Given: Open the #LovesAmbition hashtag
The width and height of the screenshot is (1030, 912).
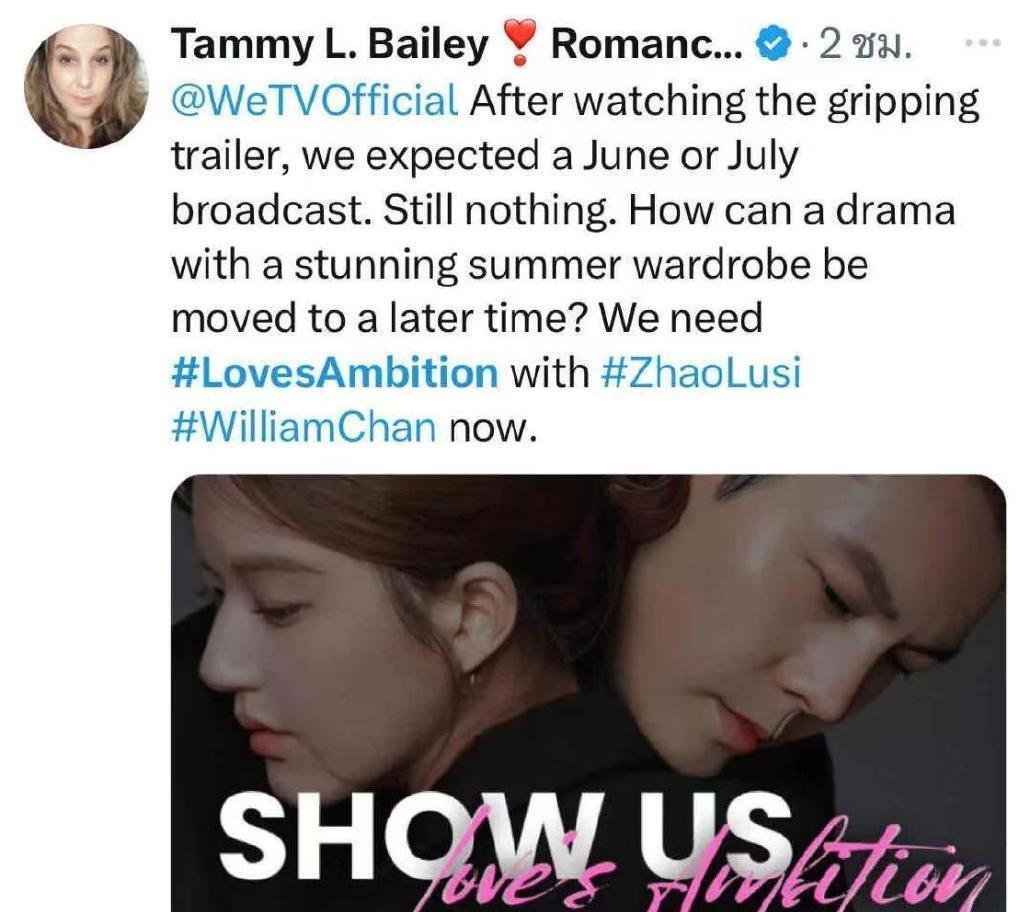Looking at the screenshot, I should [334, 373].
